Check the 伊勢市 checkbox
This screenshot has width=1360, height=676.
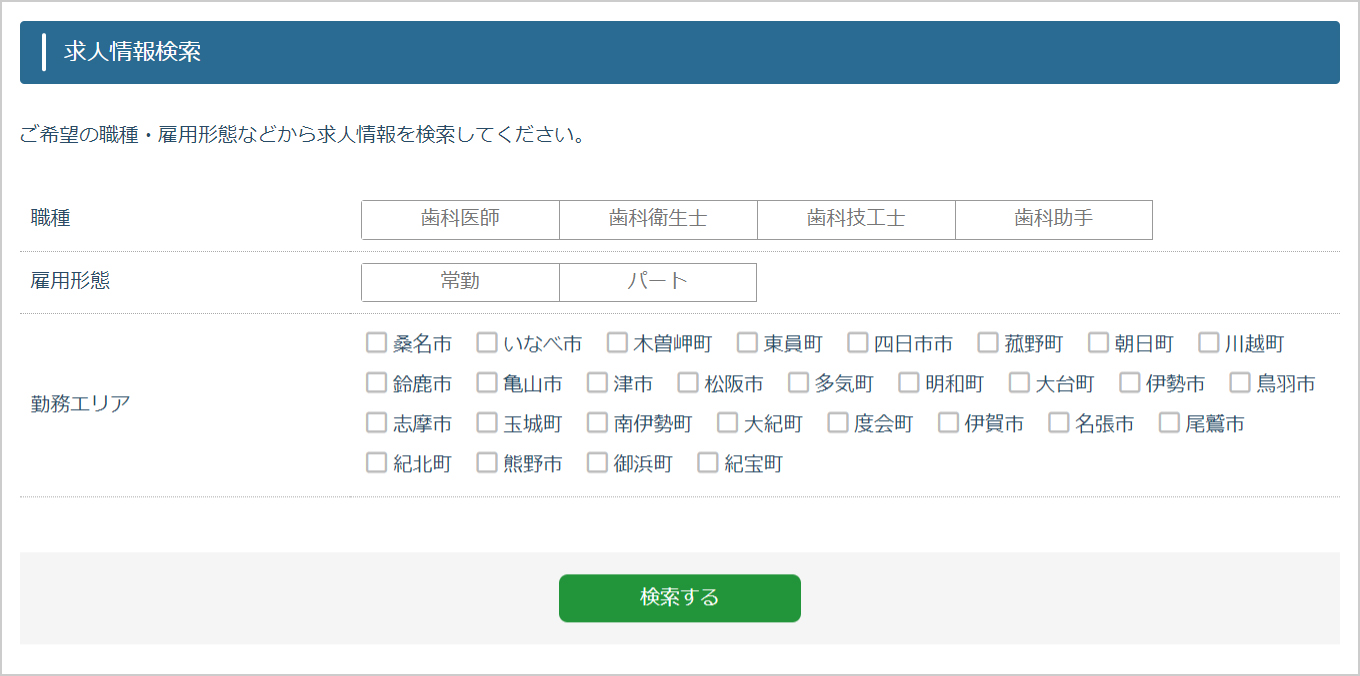(x=1130, y=383)
